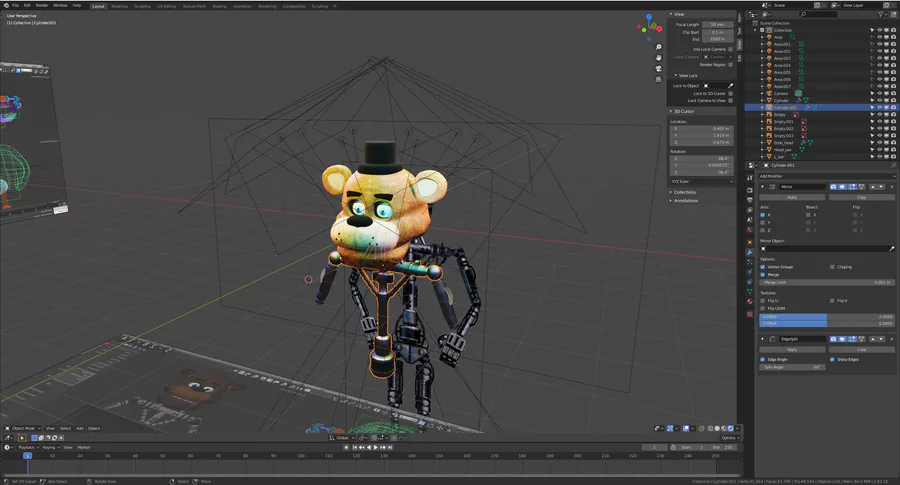Hide the Camera object's eye icon
The width and height of the screenshot is (900, 485).
(x=879, y=93)
